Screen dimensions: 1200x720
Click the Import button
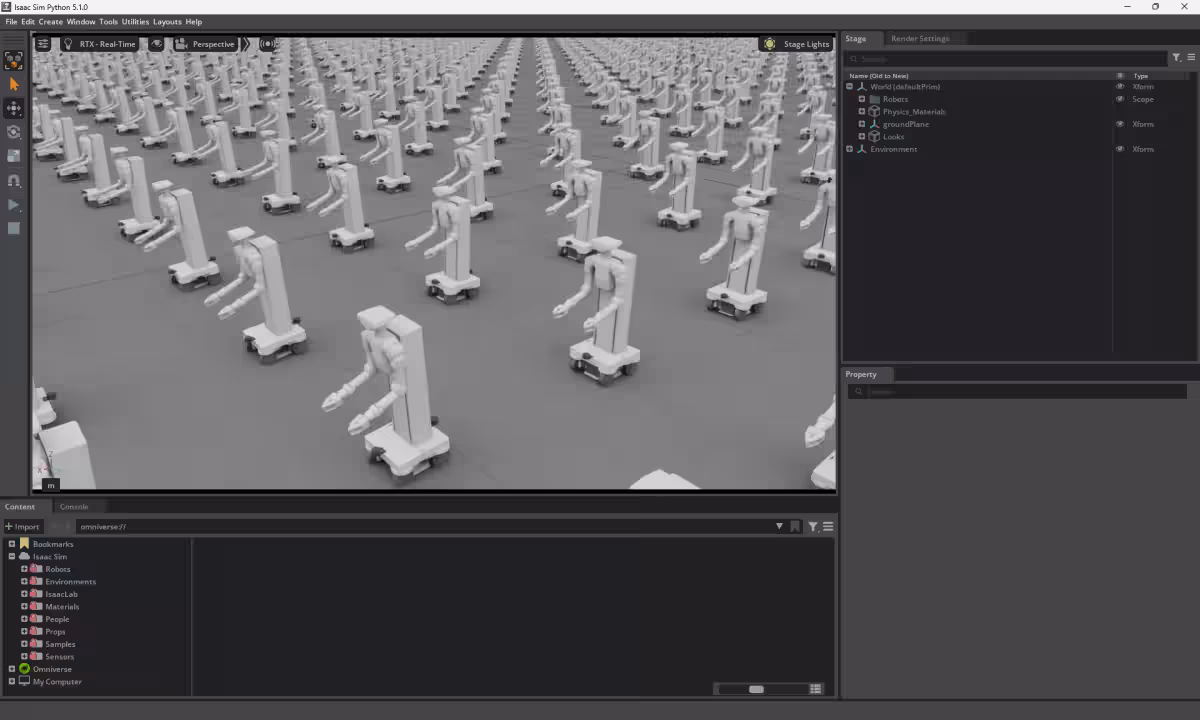[x=22, y=527]
